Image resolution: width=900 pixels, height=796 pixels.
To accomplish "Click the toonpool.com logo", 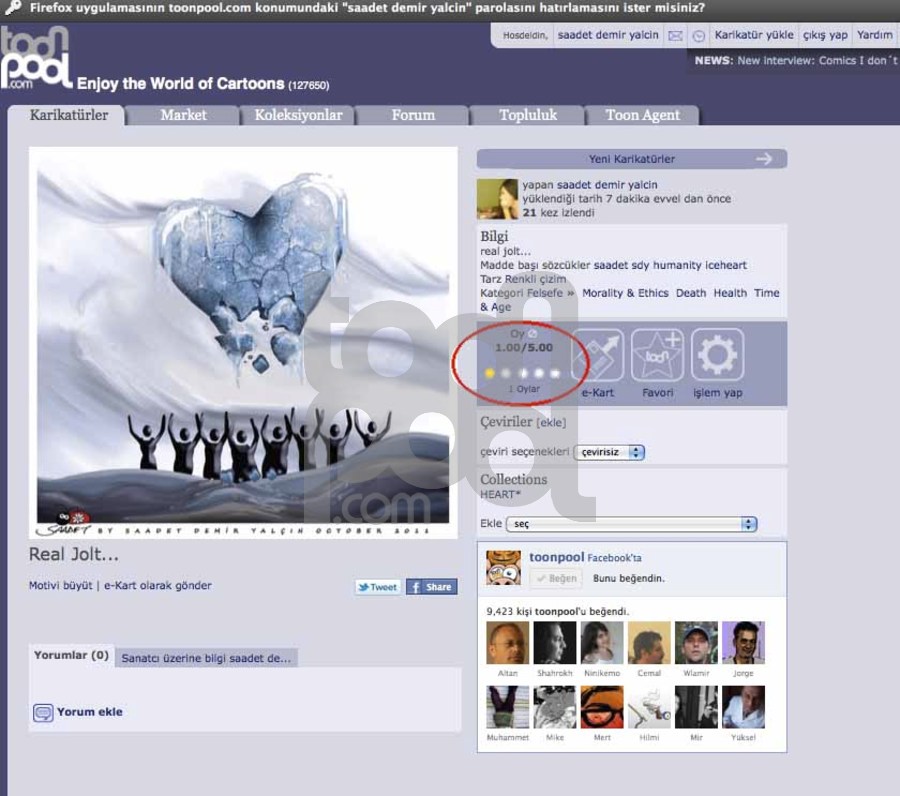I will (x=36, y=57).
